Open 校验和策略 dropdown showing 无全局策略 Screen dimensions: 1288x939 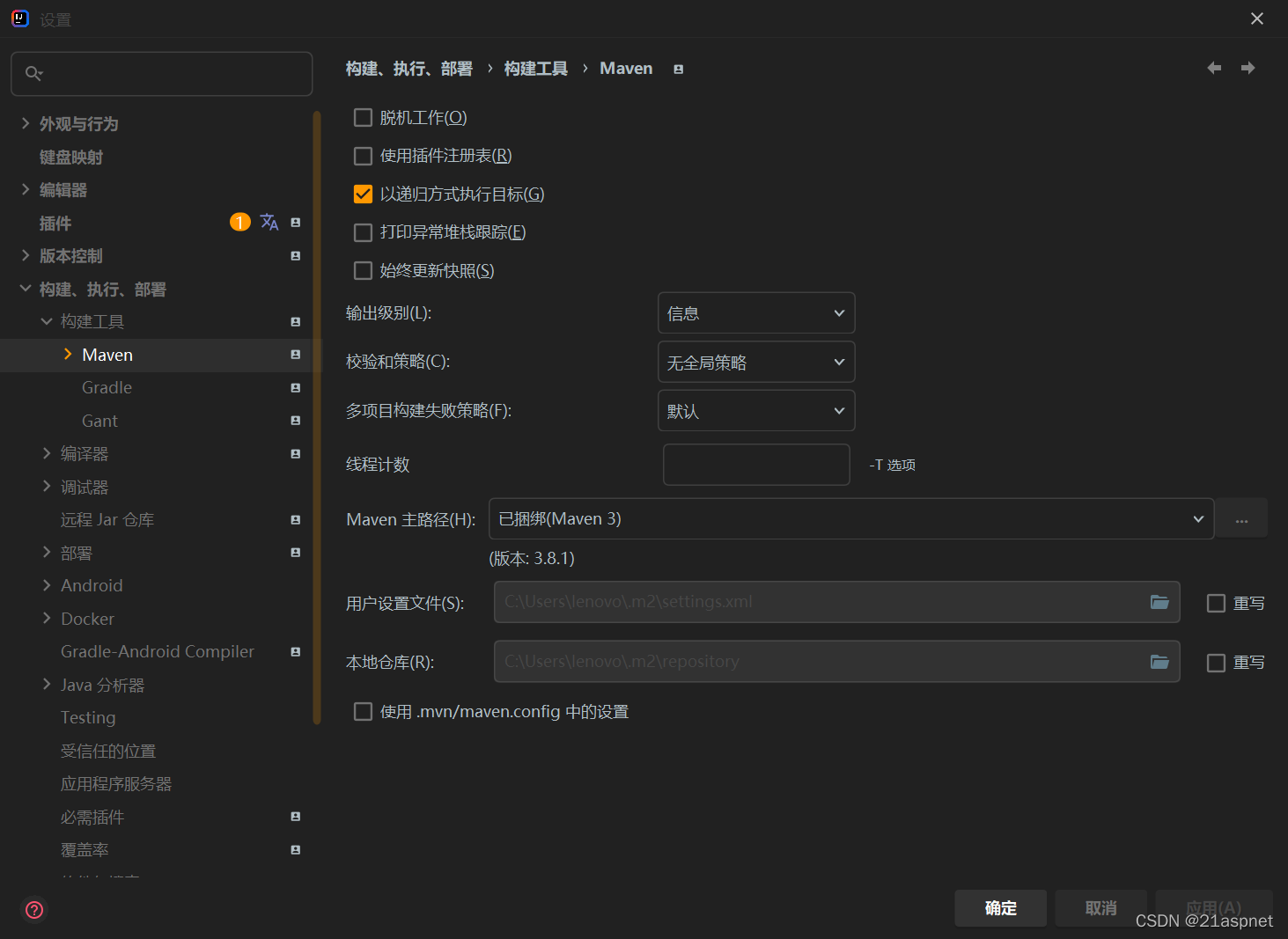coord(756,362)
